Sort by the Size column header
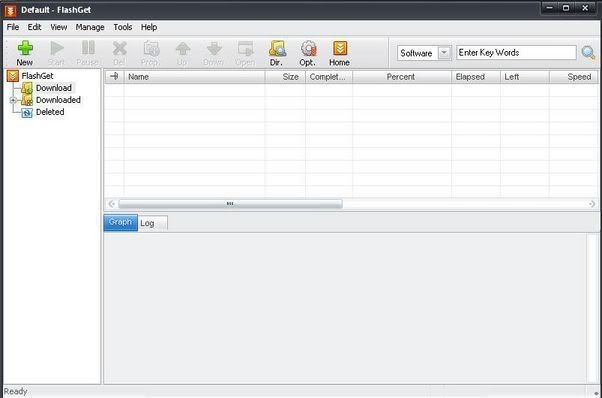This screenshot has width=602, height=398. click(285, 77)
